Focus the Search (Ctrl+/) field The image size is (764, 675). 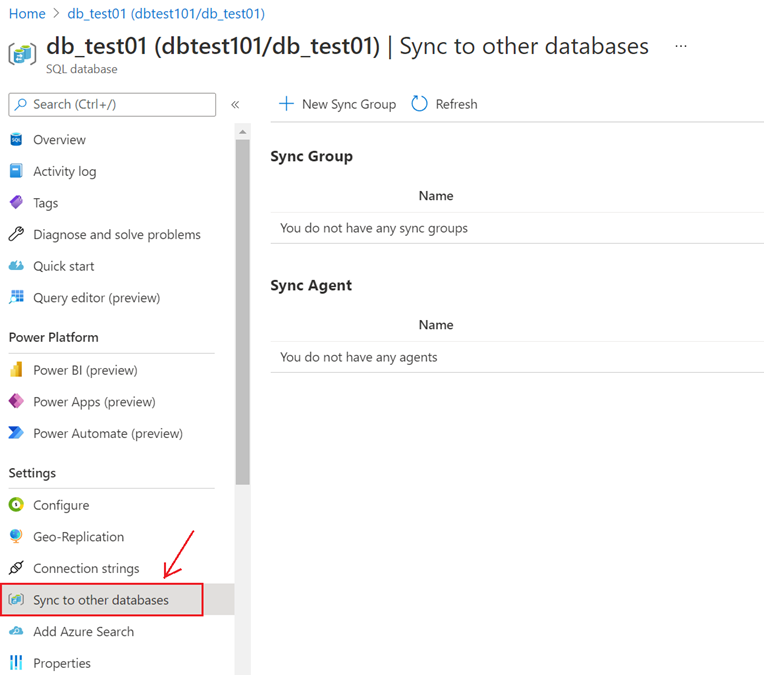tap(112, 104)
